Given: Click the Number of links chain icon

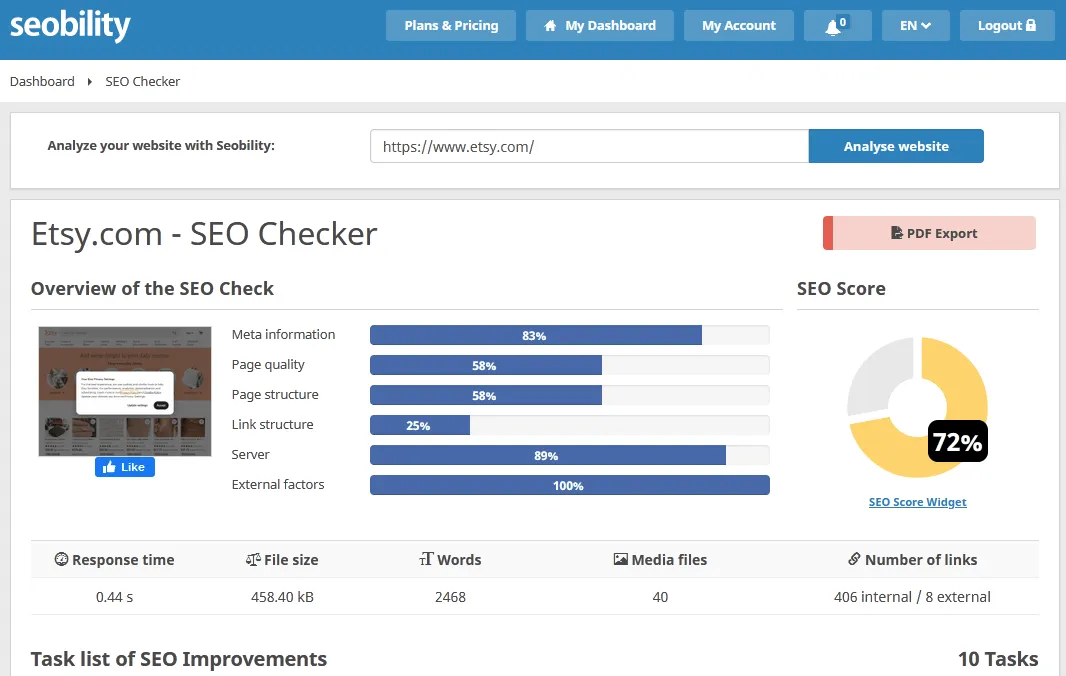Looking at the screenshot, I should click(854, 560).
